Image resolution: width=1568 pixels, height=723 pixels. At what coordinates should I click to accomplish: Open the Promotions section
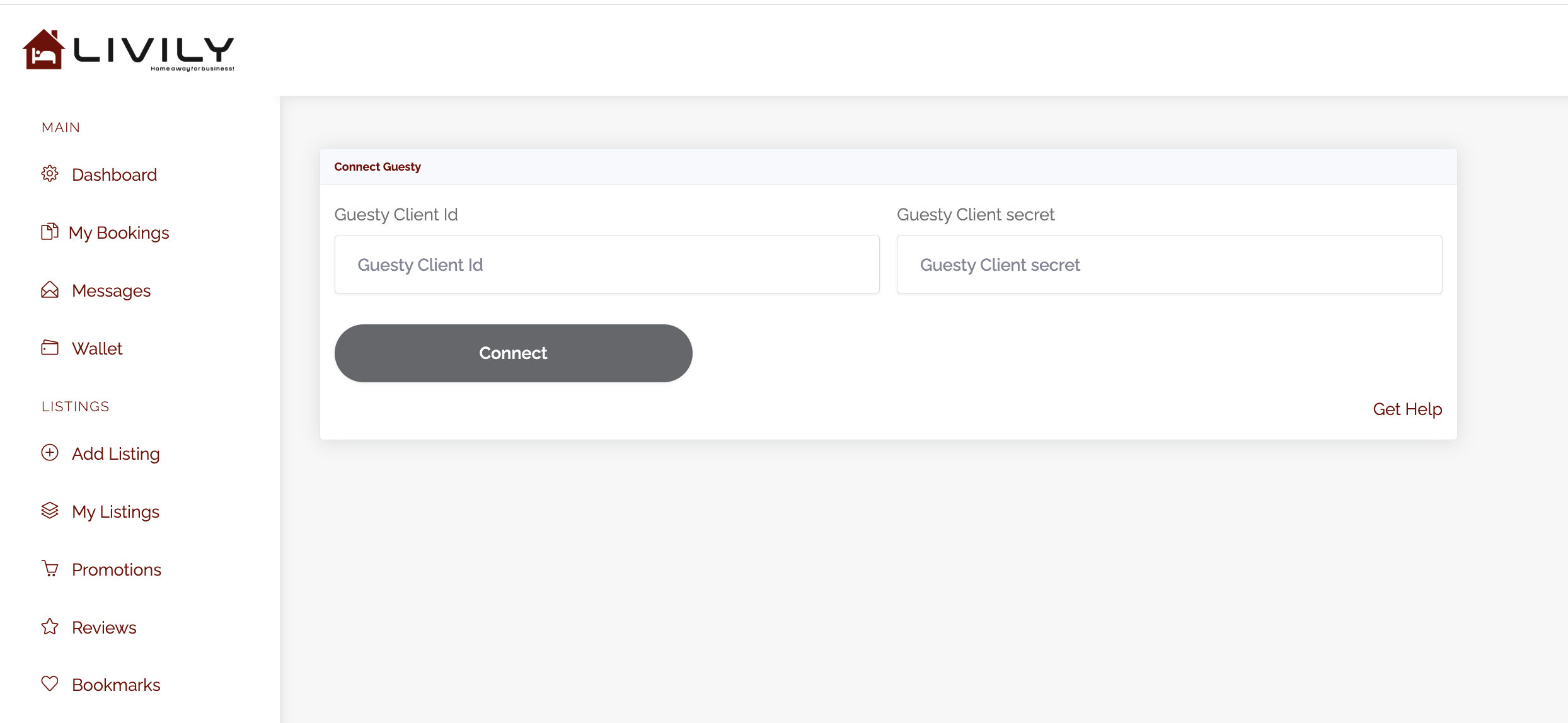coord(117,569)
